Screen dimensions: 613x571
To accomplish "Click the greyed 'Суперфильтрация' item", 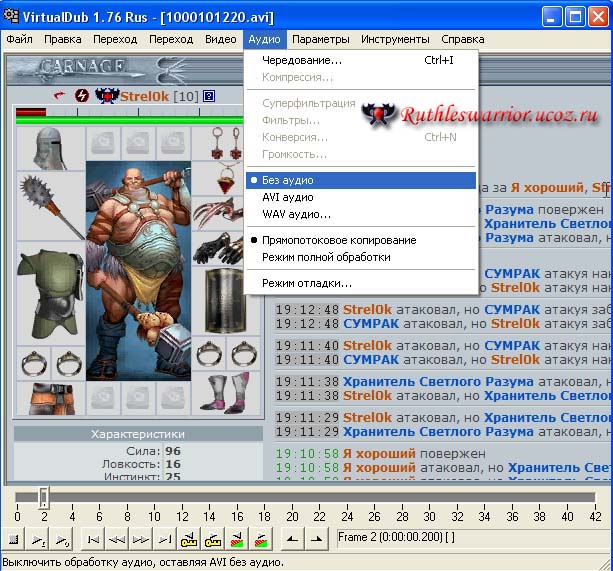I will pos(361,103).
